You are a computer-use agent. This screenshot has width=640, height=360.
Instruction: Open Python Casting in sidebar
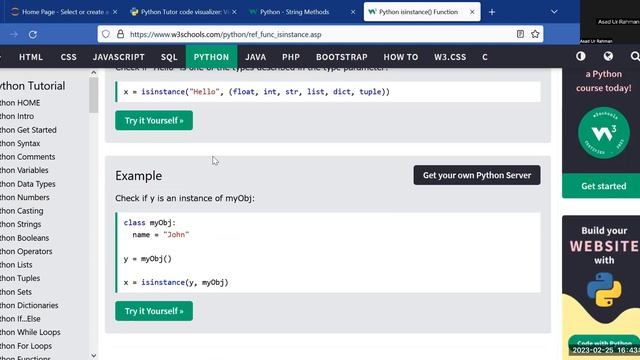point(22,211)
